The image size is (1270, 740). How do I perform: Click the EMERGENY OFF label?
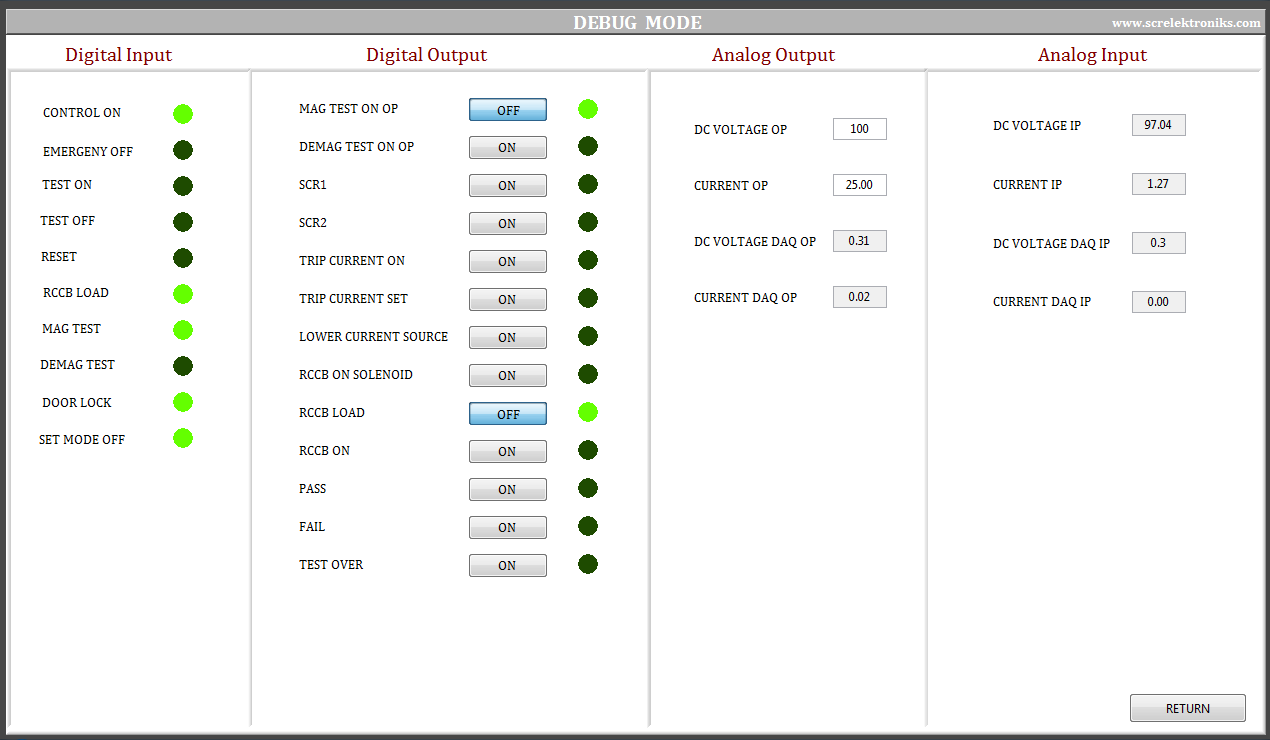tap(88, 152)
